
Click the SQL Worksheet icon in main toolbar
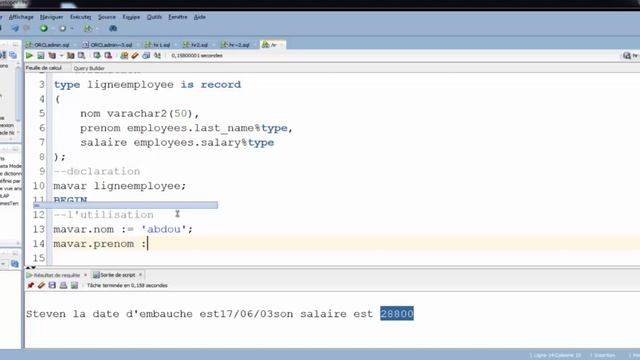(88, 28)
